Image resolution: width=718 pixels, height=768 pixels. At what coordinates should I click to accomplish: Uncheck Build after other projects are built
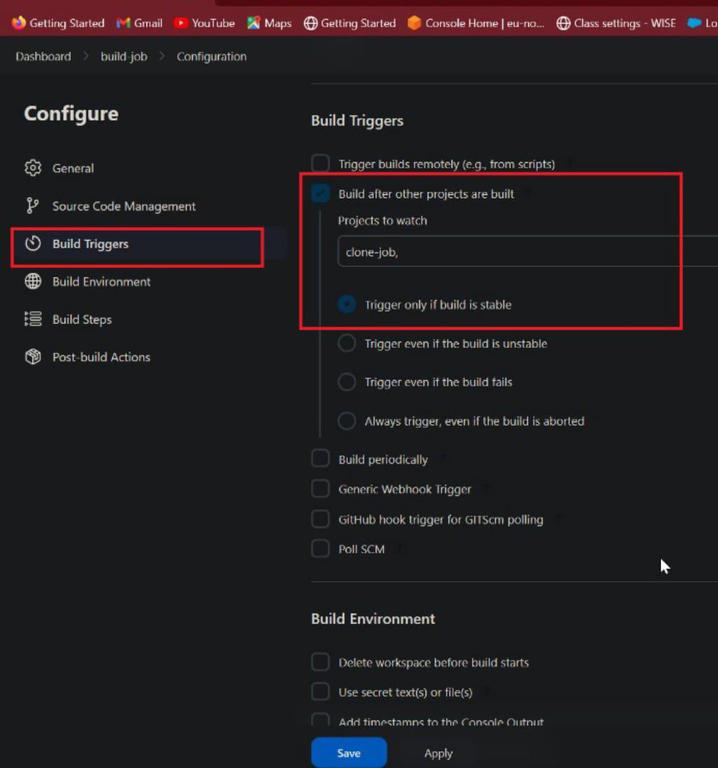[x=320, y=194]
